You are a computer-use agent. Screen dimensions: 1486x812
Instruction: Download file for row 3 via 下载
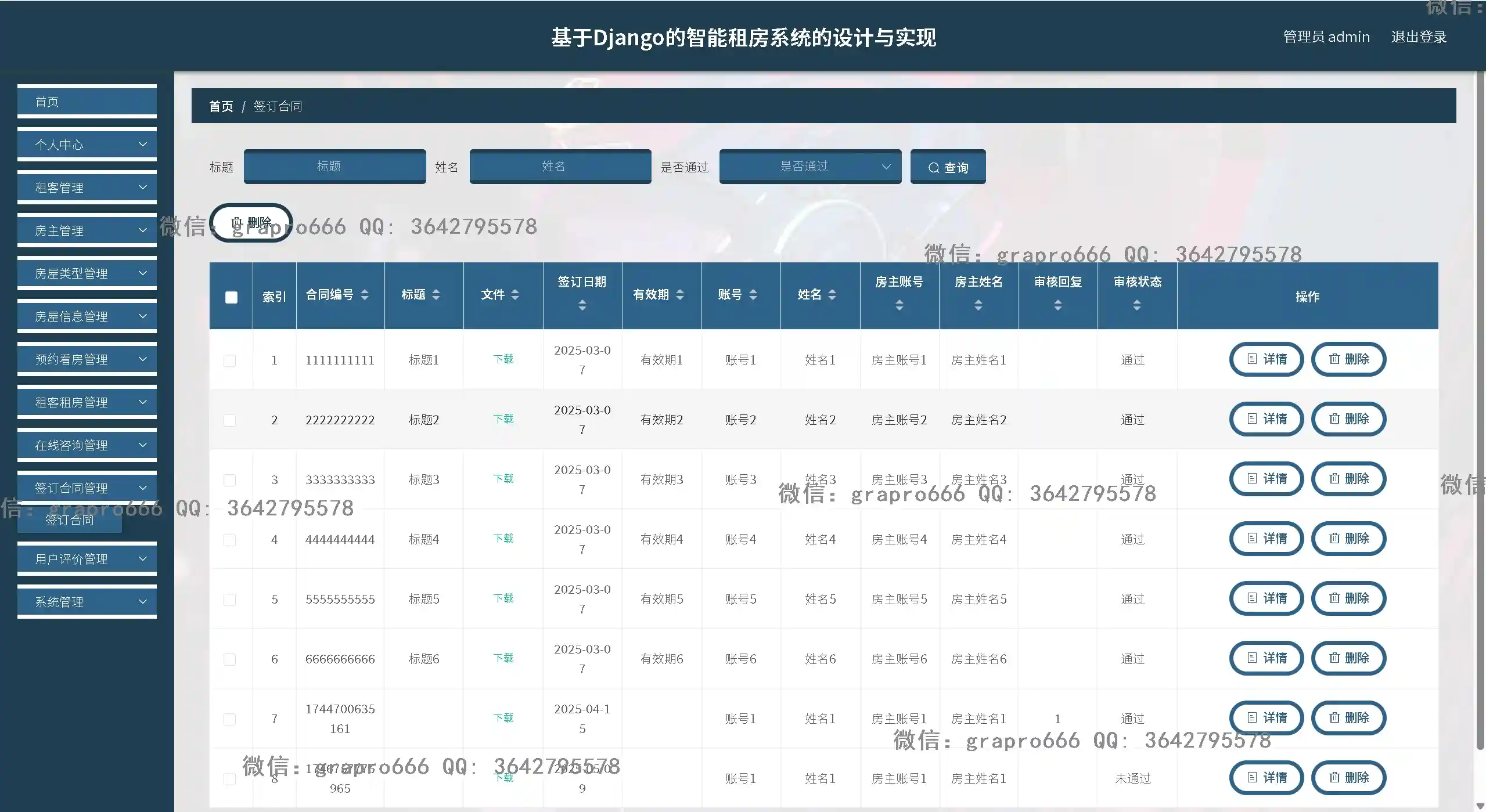coord(503,479)
